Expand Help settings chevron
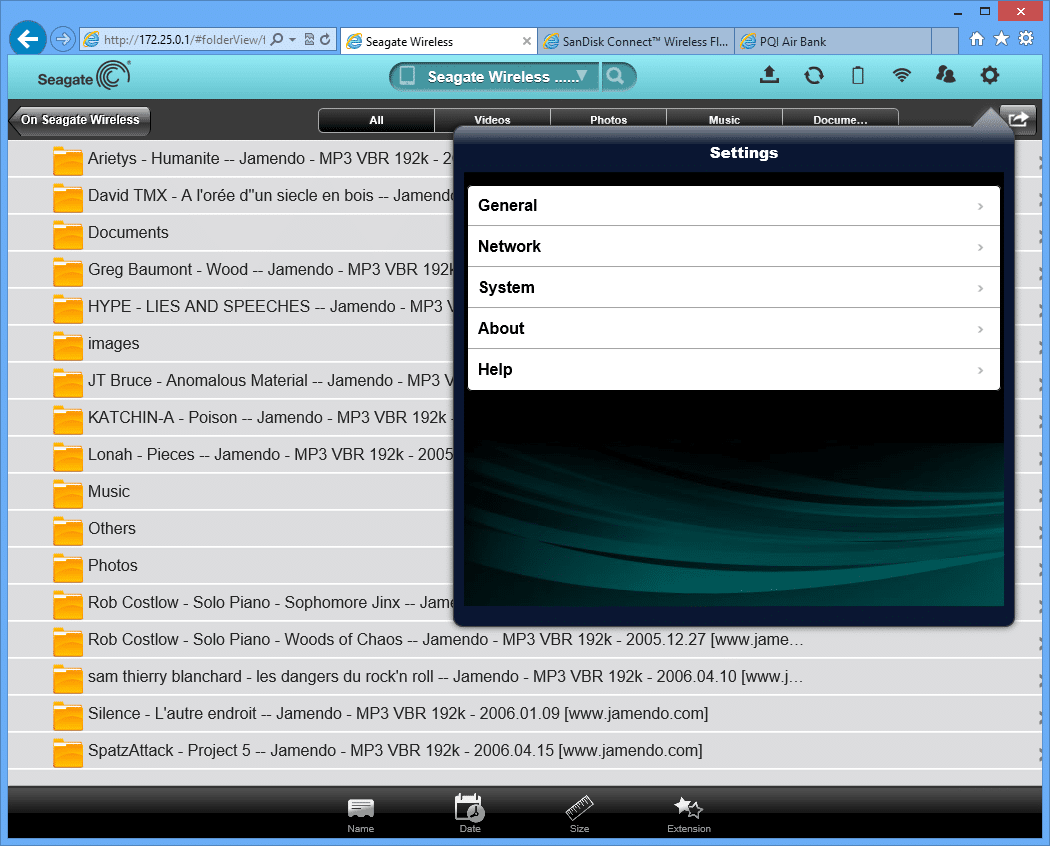The width and height of the screenshot is (1050, 846). [x=980, y=370]
